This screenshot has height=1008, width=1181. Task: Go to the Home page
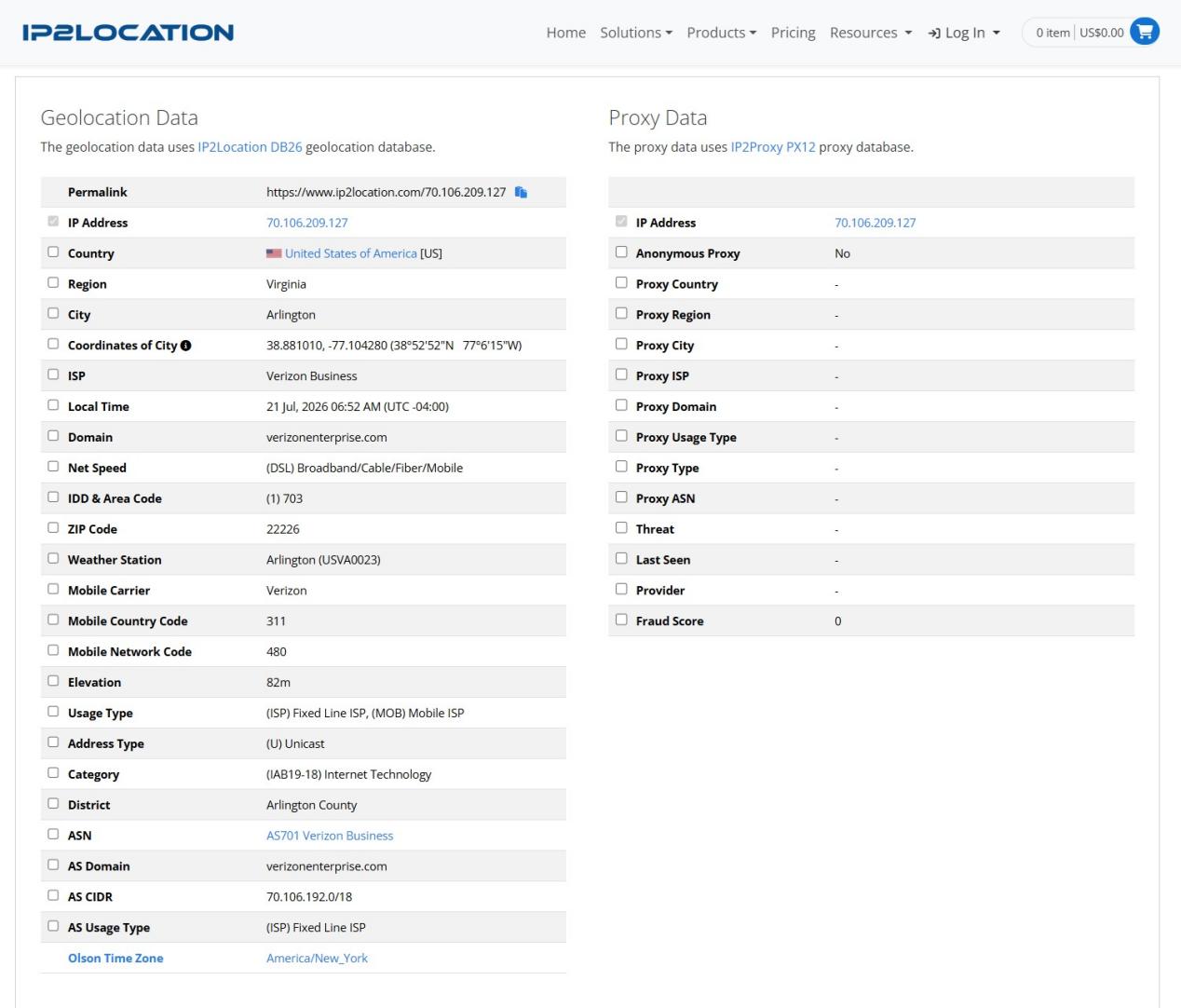click(x=566, y=33)
